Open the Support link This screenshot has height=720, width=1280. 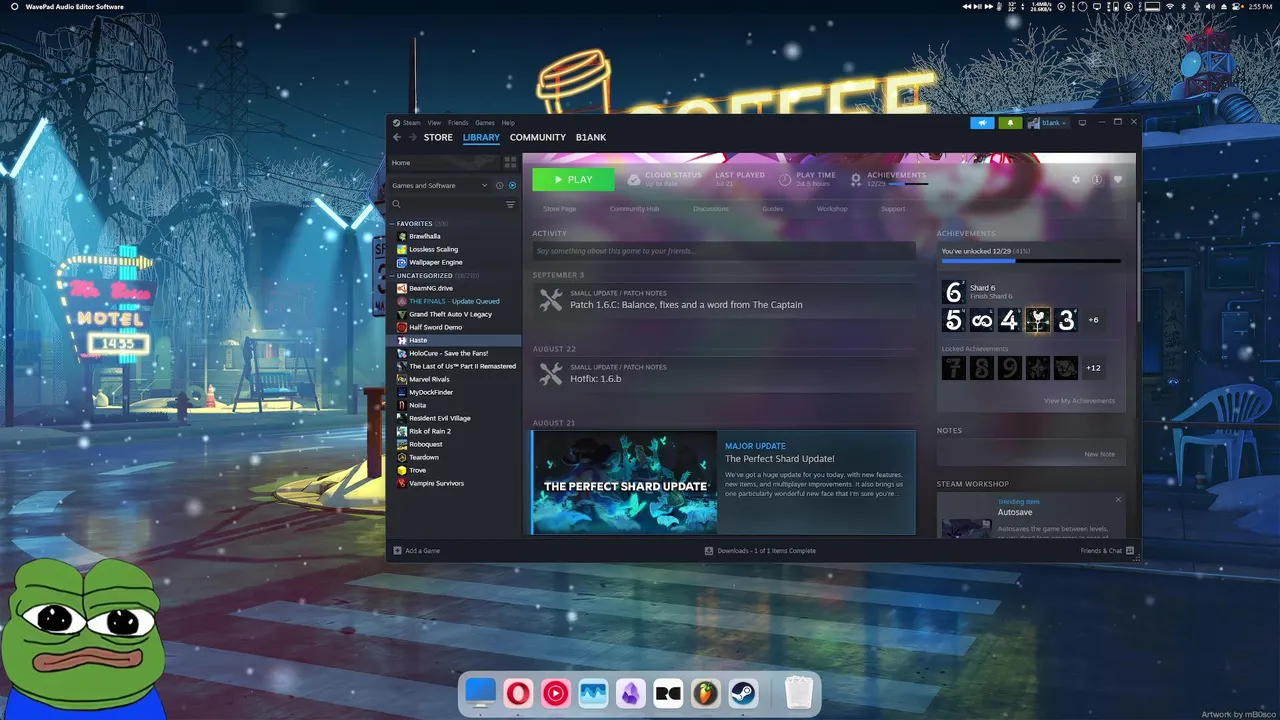(x=893, y=209)
